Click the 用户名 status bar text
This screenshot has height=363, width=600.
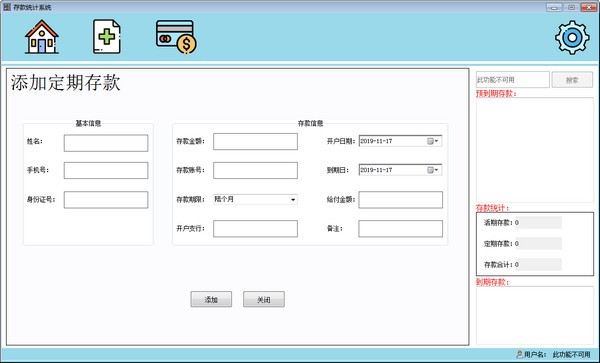point(535,355)
